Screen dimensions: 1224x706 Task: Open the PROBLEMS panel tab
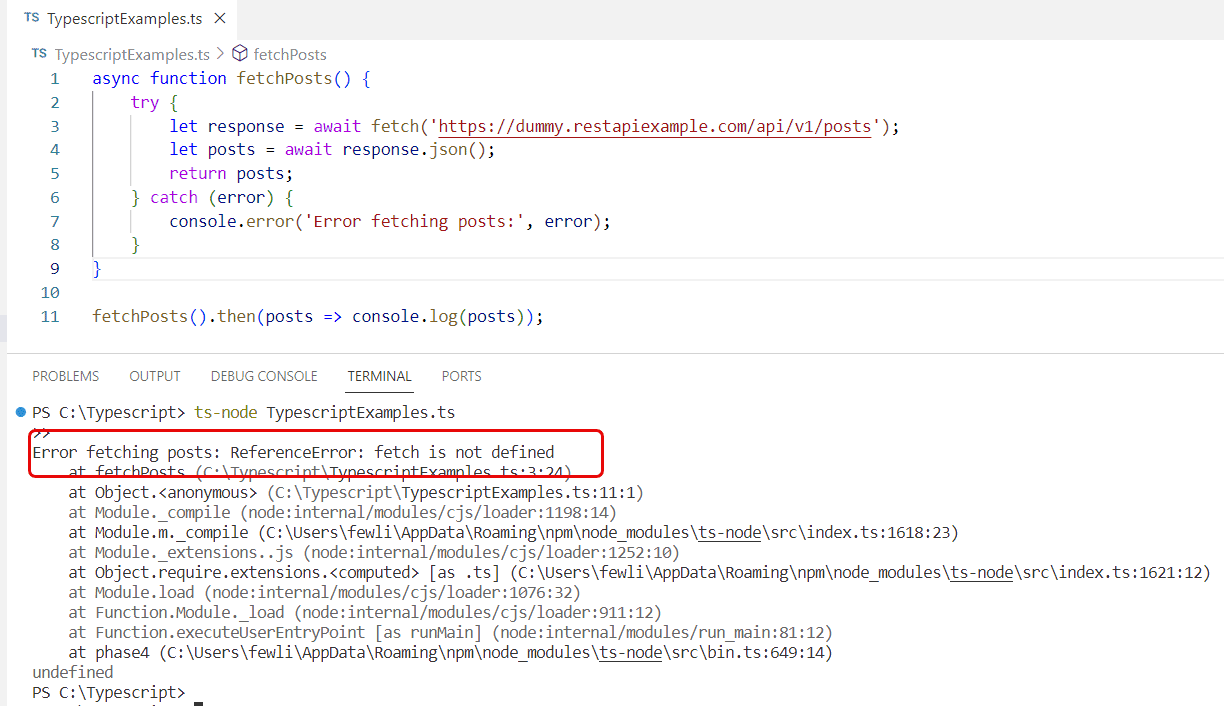[66, 376]
